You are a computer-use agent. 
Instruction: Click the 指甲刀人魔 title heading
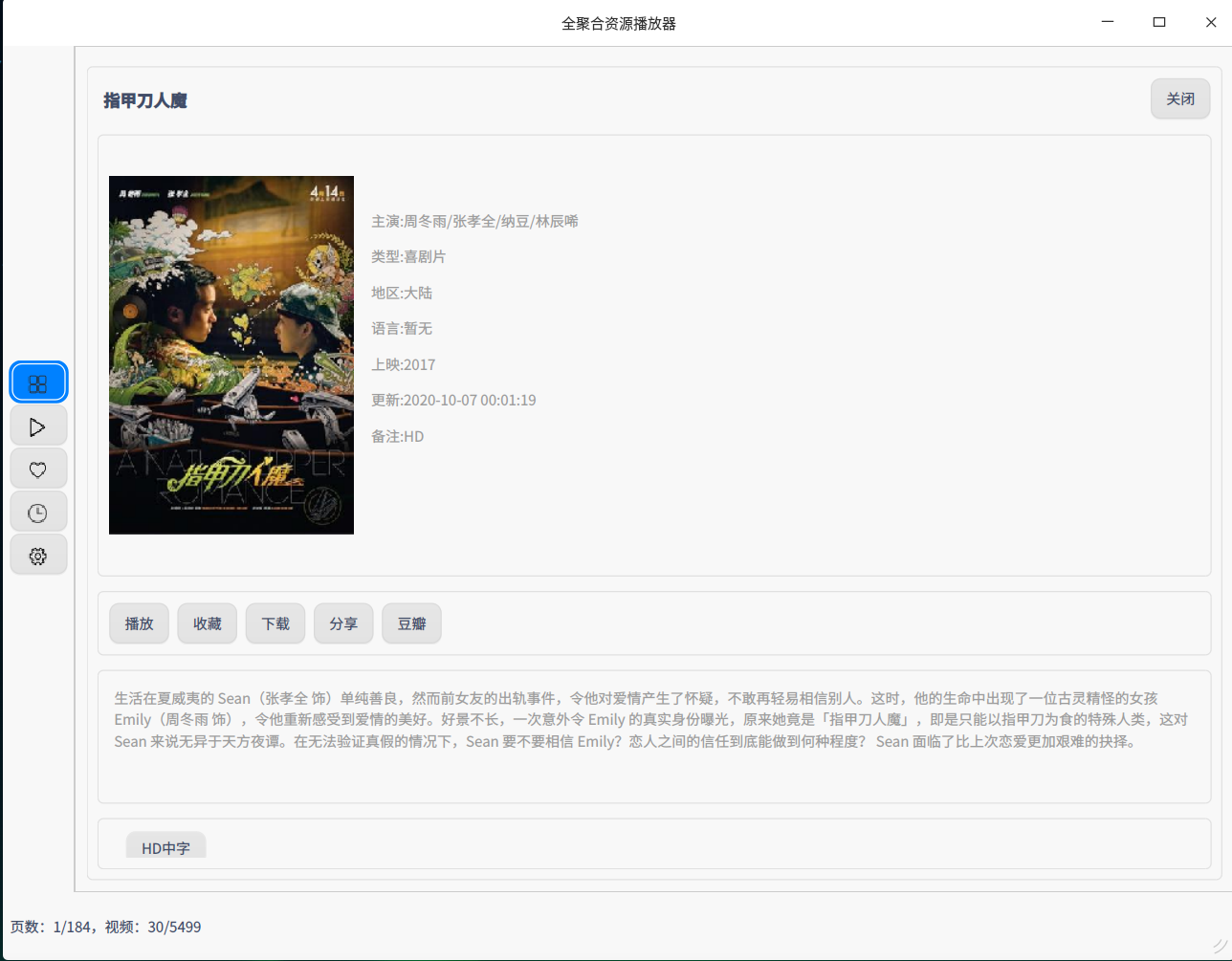(145, 100)
